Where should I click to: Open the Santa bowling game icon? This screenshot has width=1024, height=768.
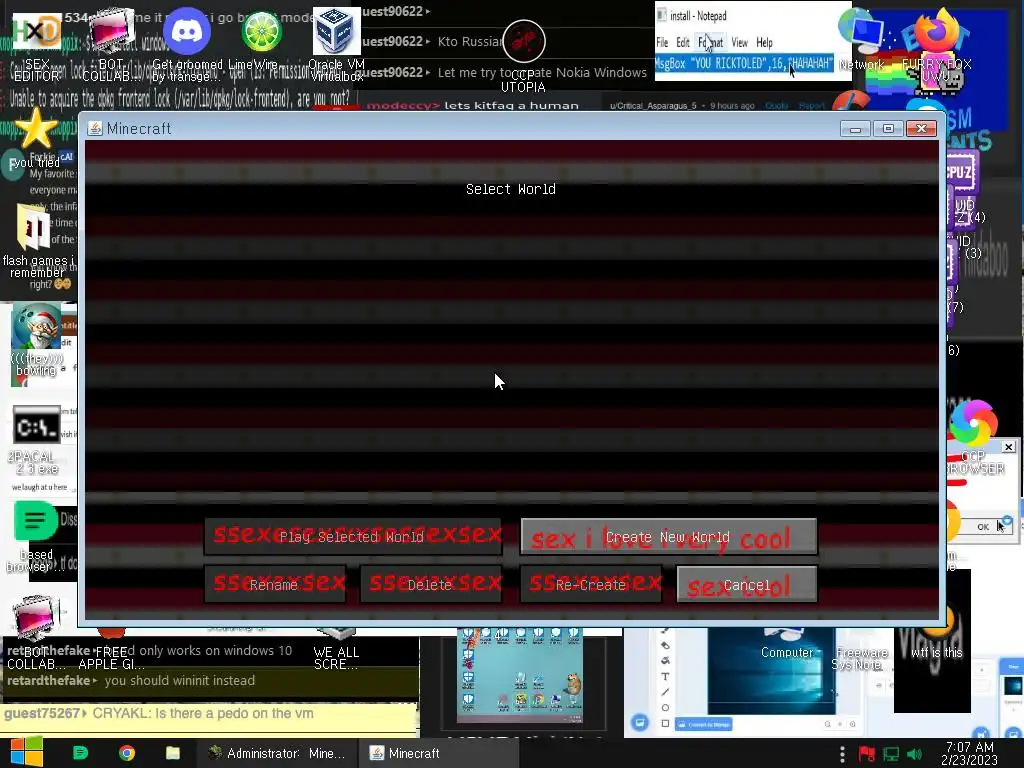[36, 326]
